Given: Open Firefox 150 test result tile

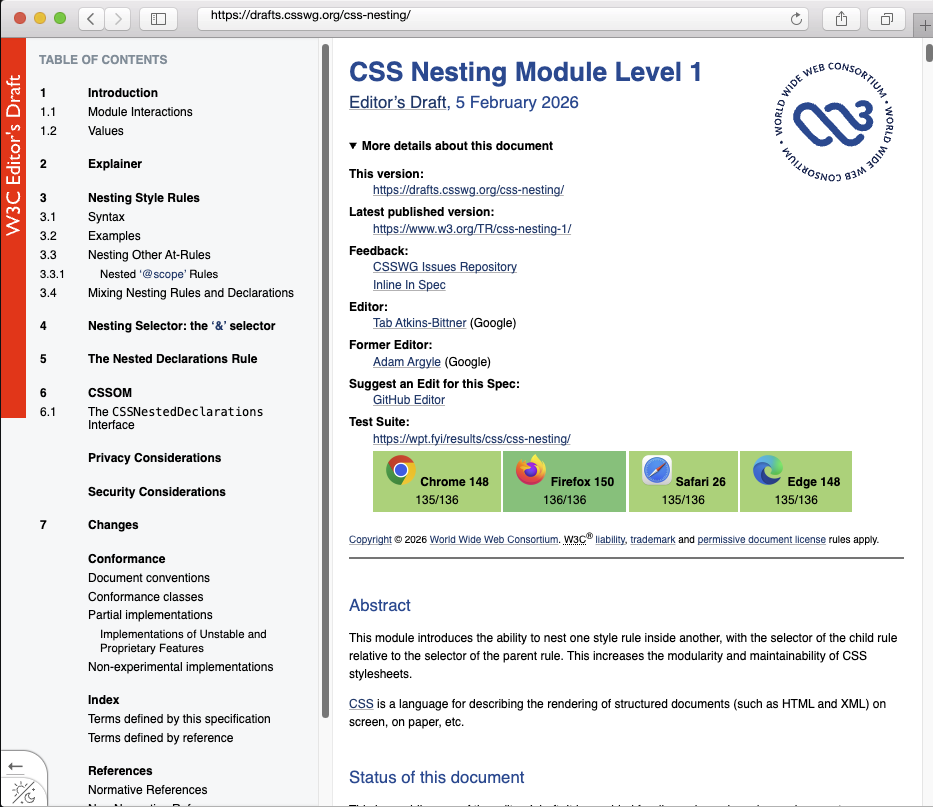Looking at the screenshot, I should (564, 481).
